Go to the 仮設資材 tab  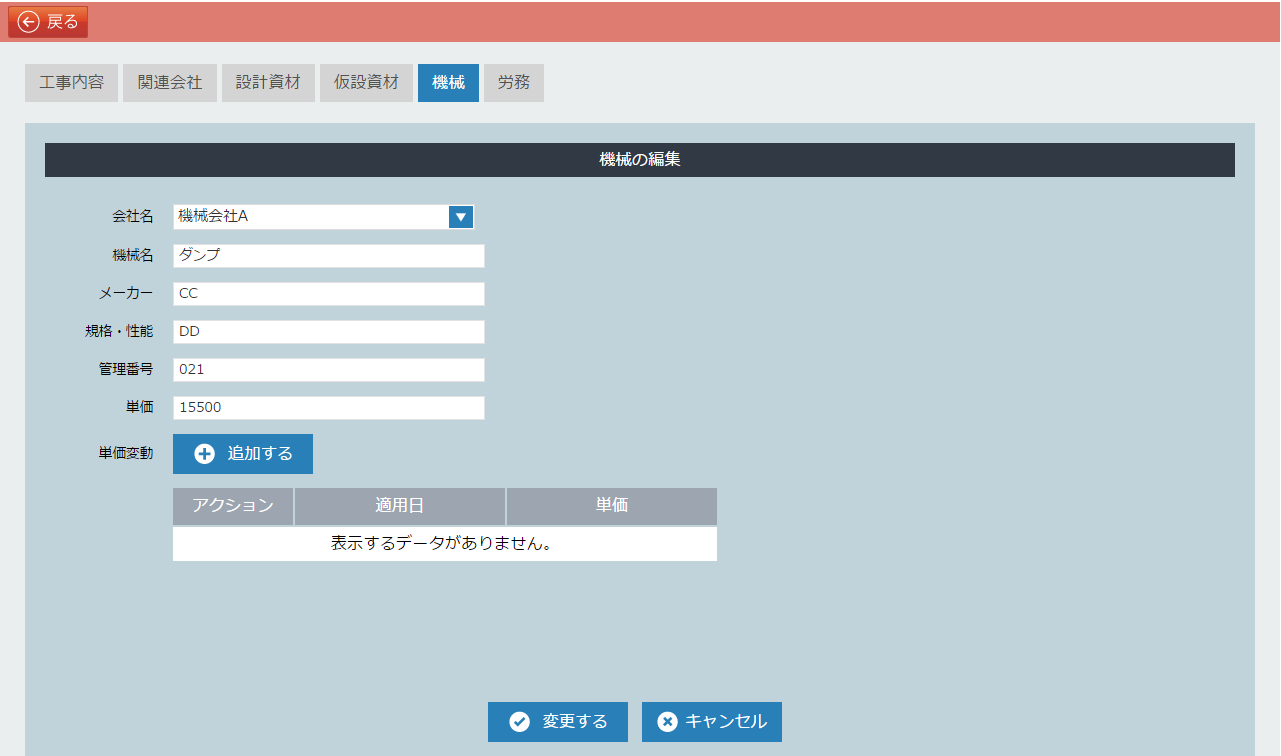tap(366, 83)
